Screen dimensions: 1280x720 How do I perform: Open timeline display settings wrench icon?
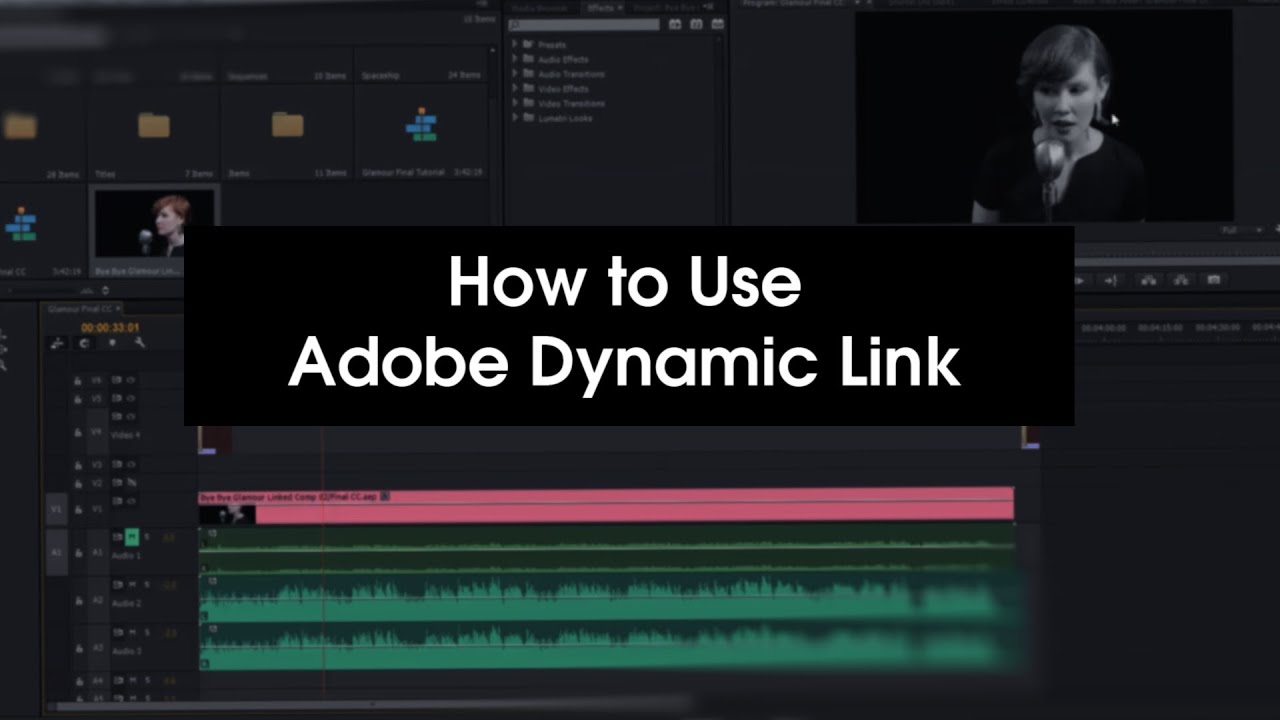pyautogui.click(x=139, y=343)
